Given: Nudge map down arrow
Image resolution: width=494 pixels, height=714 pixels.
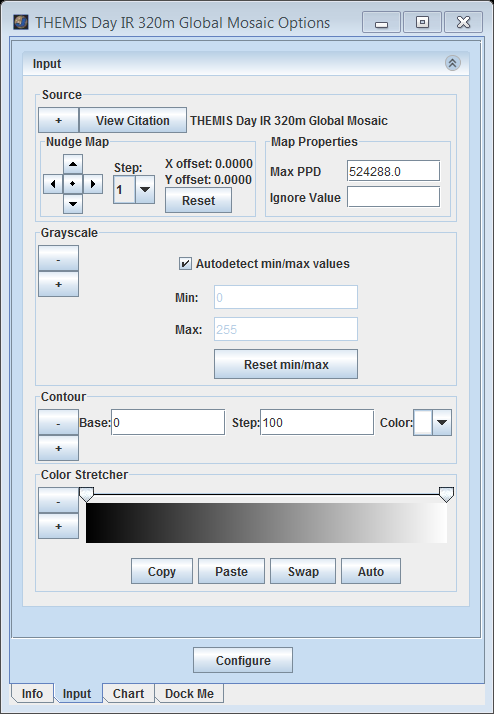Looking at the screenshot, I should 73,204.
